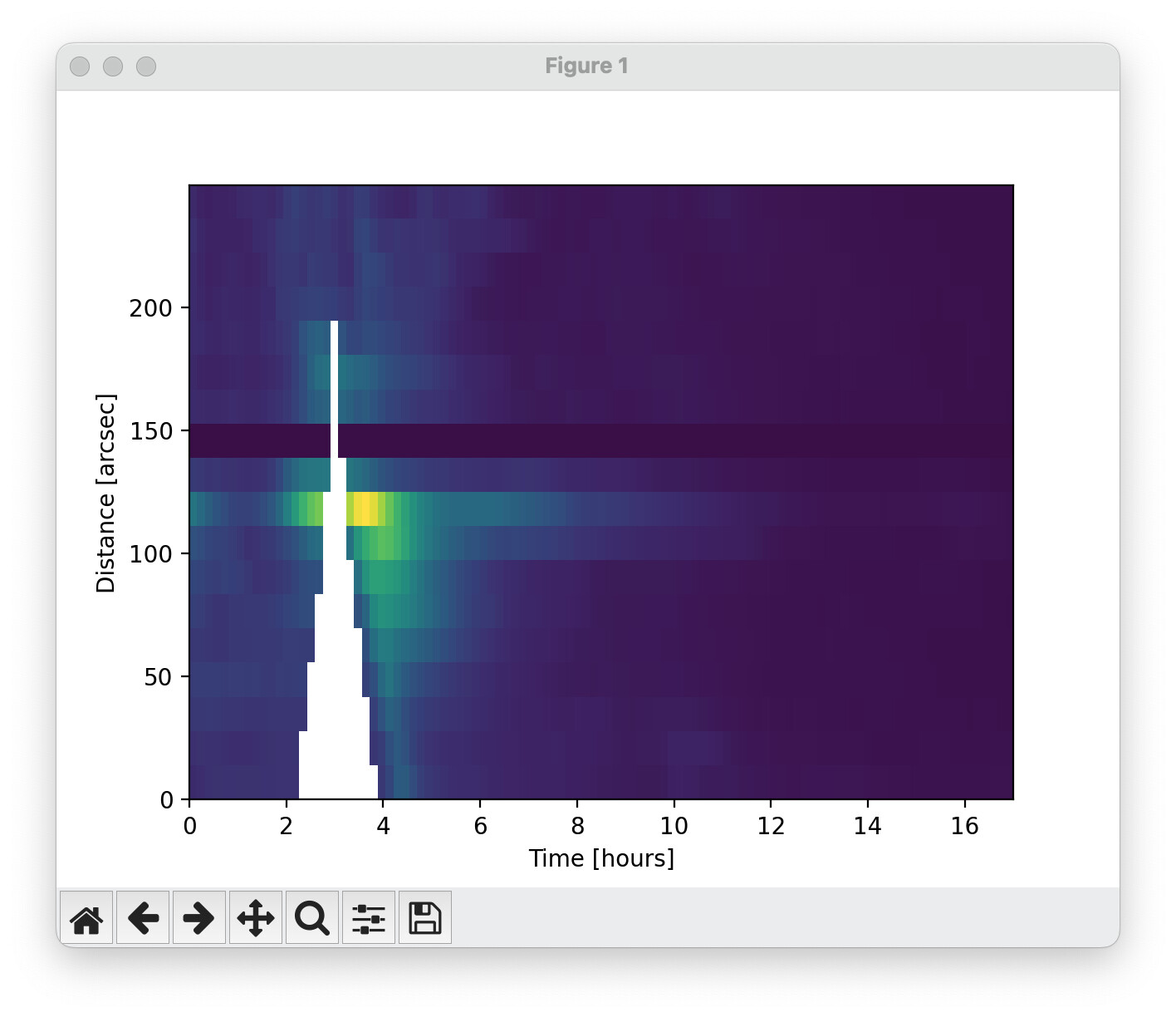Click the 'Distance [arcsec]' axis label
The image size is (1176, 1017).
pyautogui.click(x=105, y=493)
